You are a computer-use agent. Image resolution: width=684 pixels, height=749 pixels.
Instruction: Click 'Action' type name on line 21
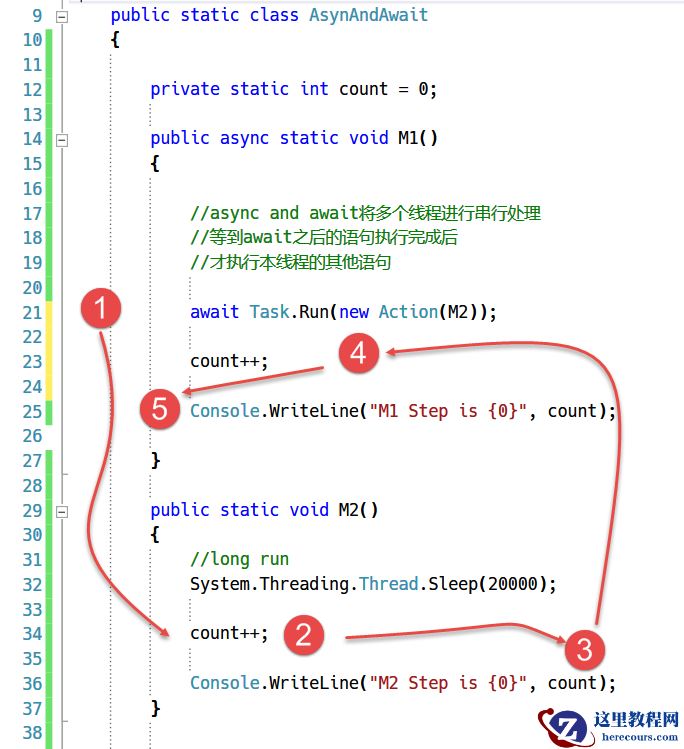[408, 312]
